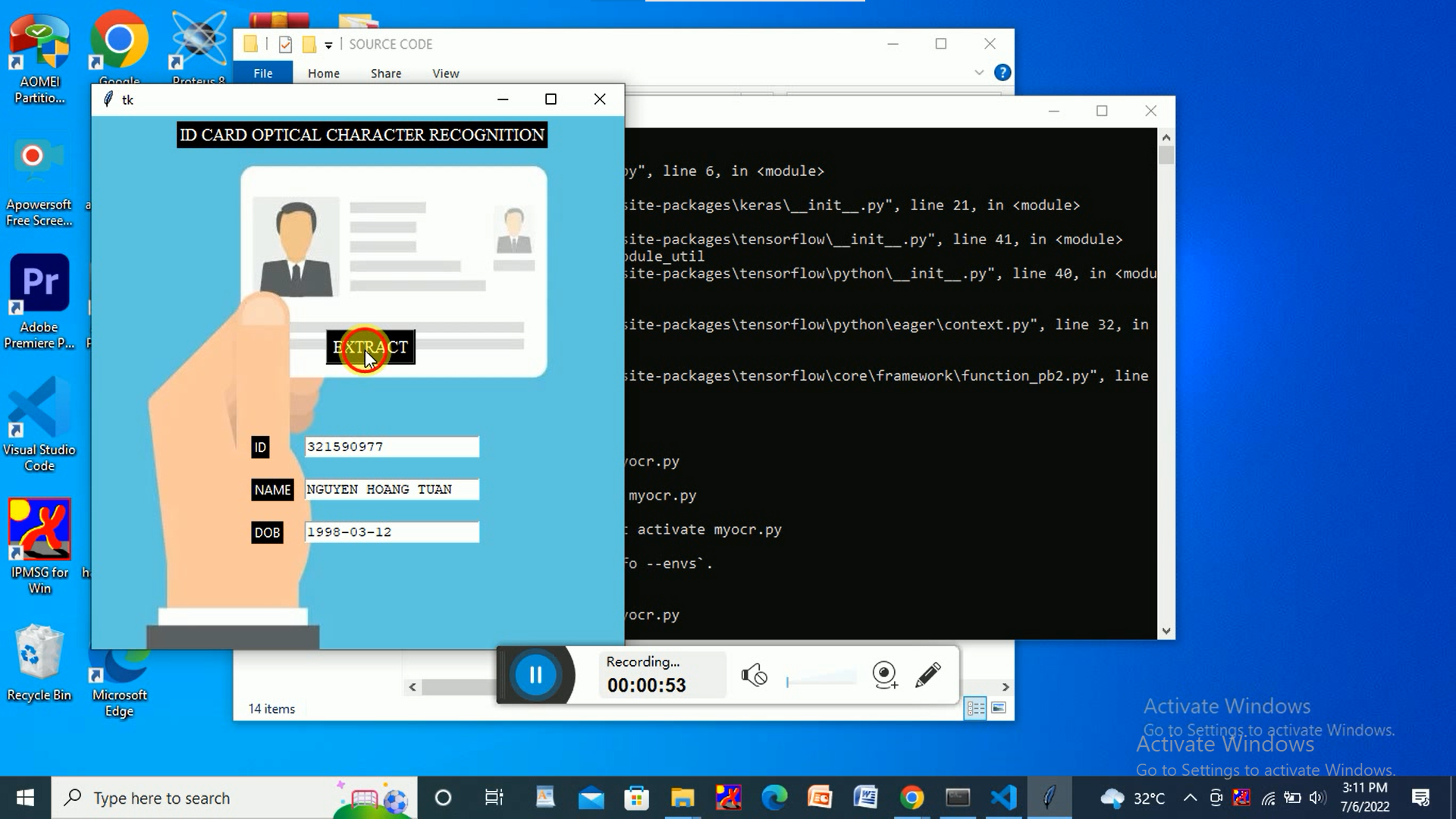Click the NAME text field
The image size is (1456, 819).
391,489
